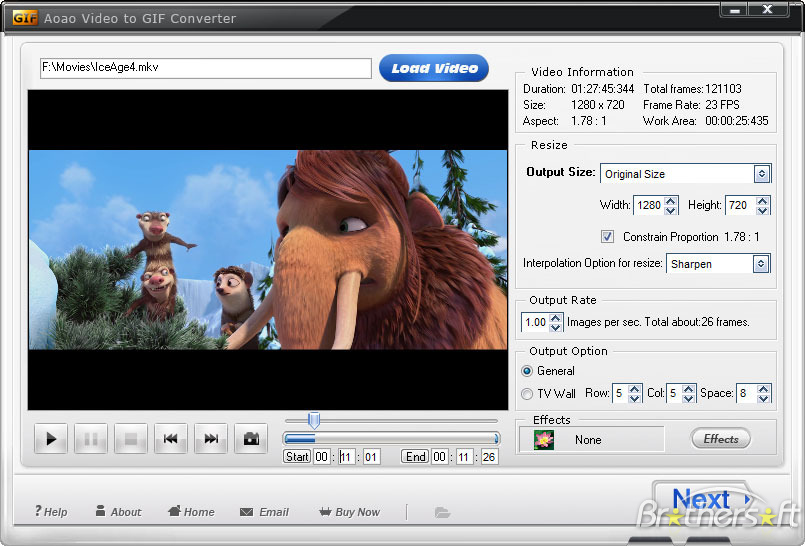Pause the video playback
The image size is (805, 546).
91,438
